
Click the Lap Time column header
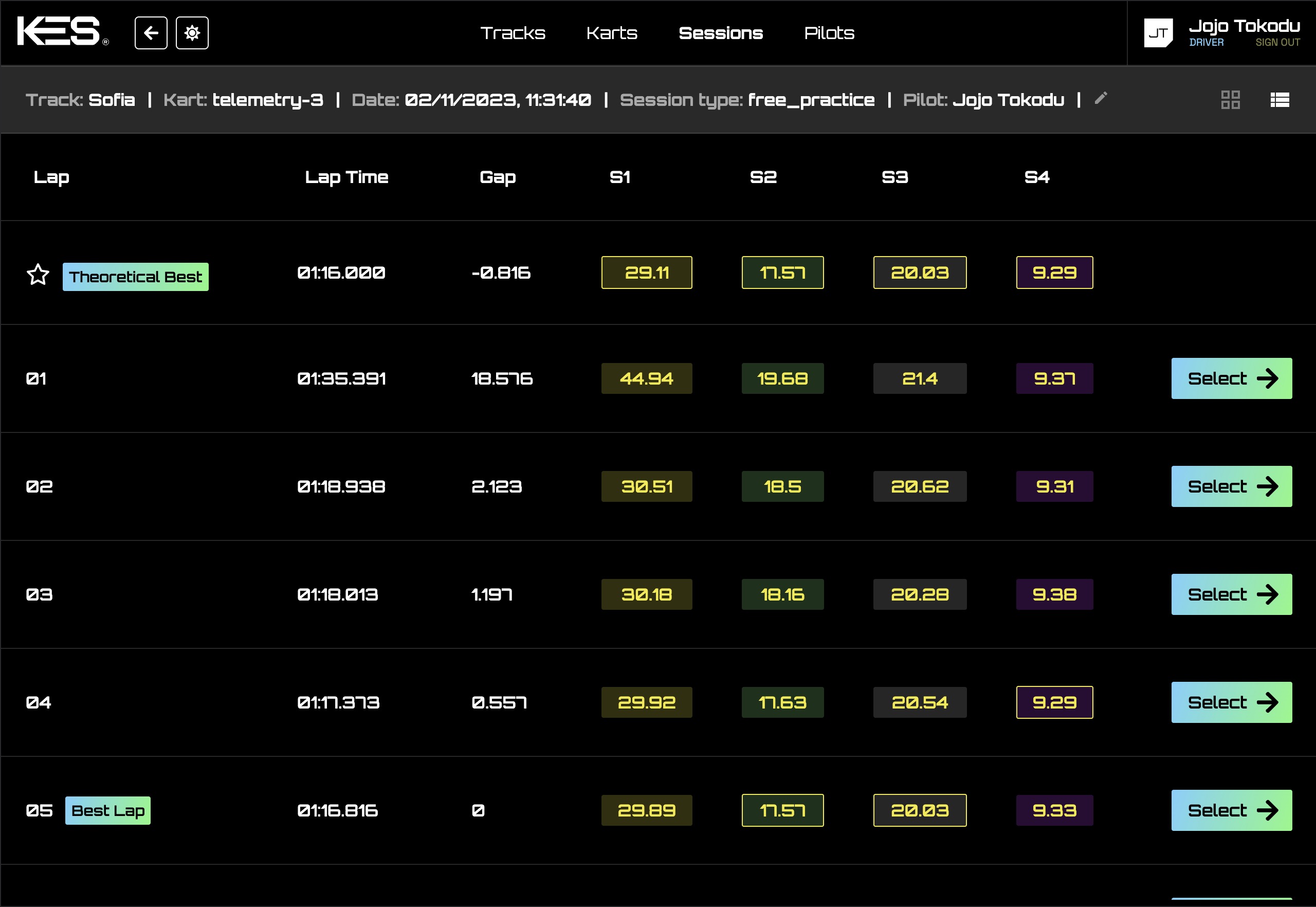coord(346,177)
